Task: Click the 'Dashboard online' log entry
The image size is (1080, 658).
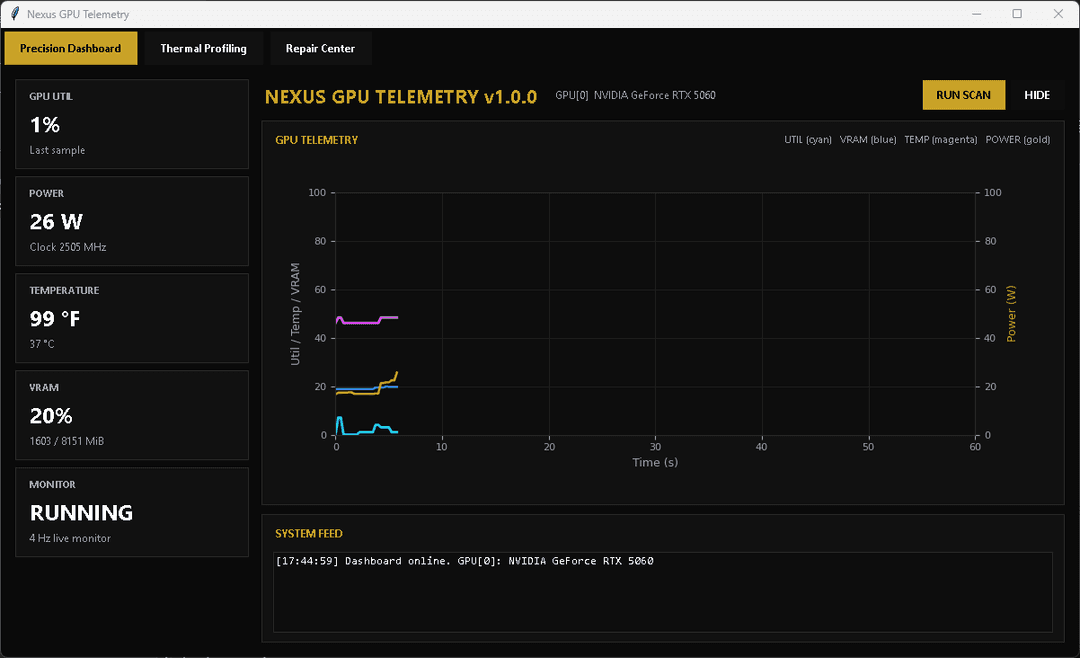Action: (x=464, y=561)
